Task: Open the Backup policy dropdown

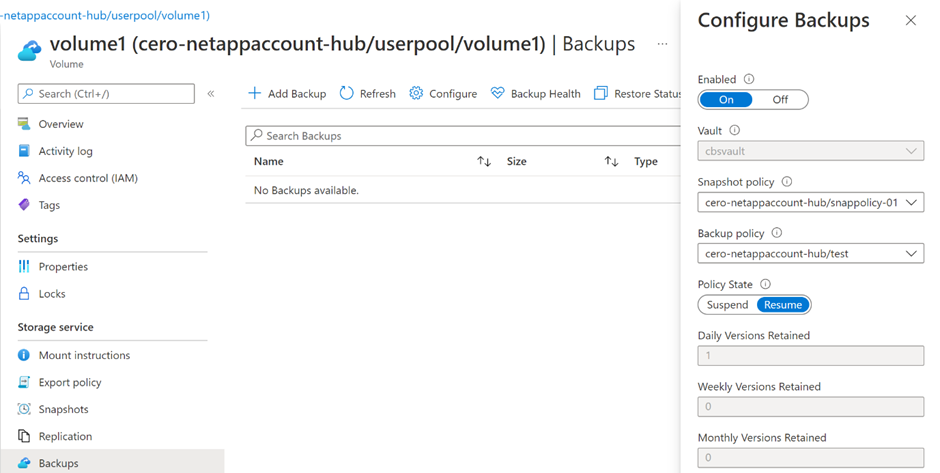Action: 810,254
